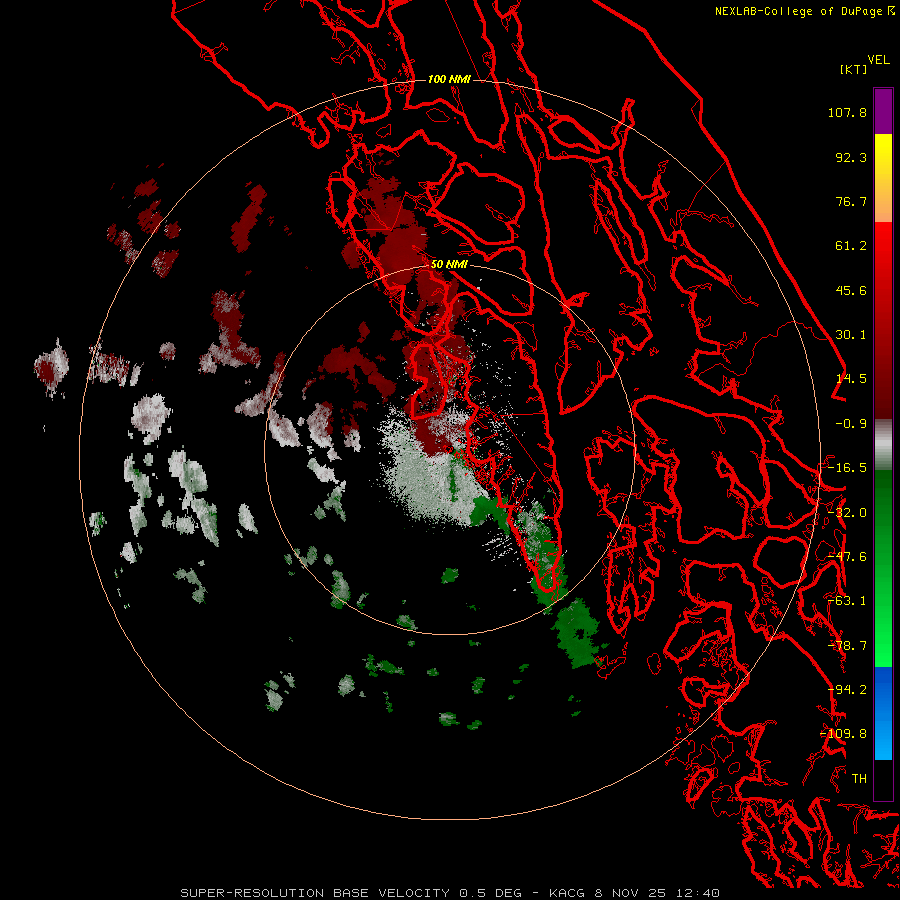
Task: Click the -0.9 legend value
Action: [x=851, y=424]
